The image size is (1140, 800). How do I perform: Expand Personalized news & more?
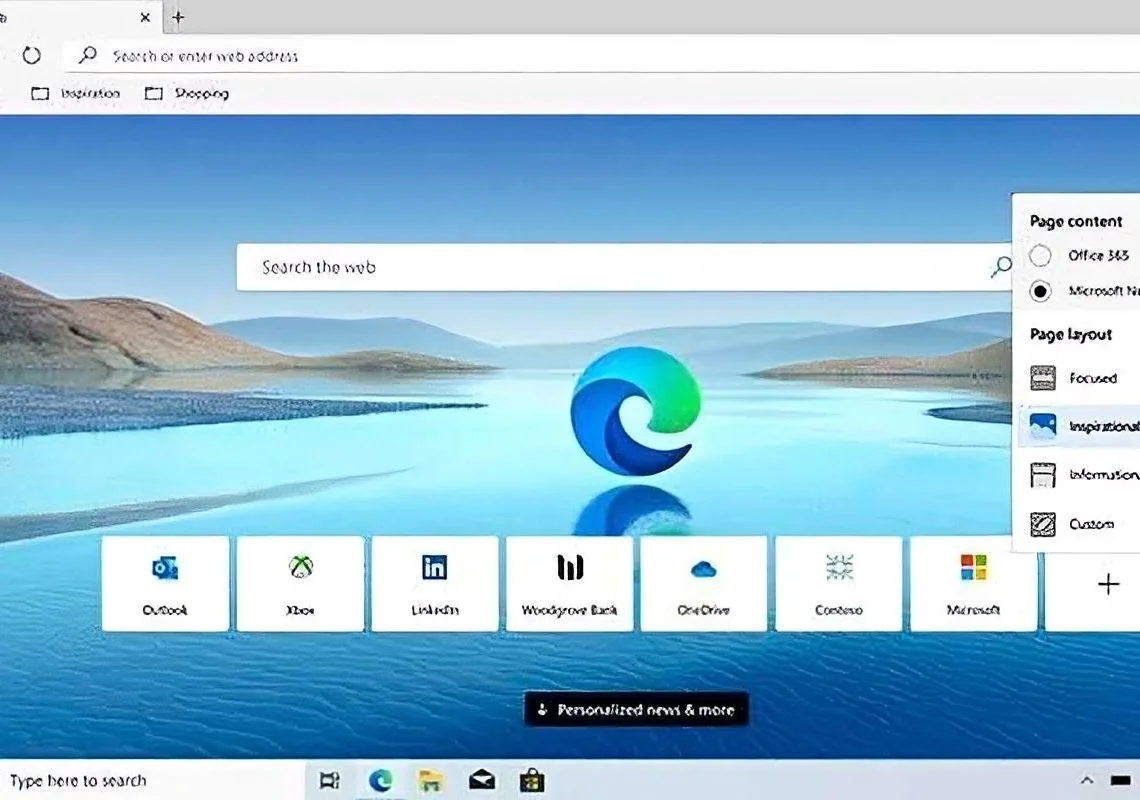pos(636,709)
